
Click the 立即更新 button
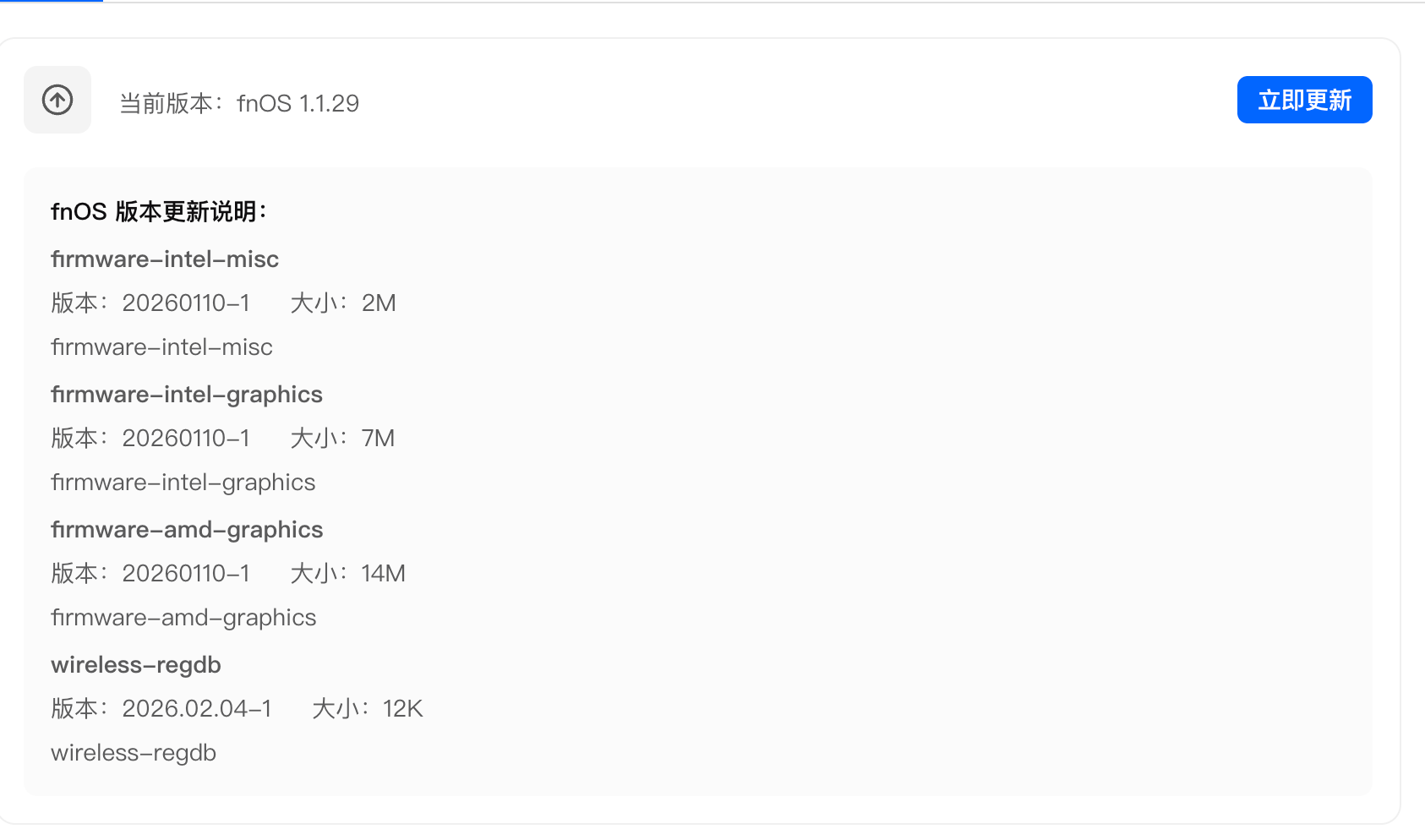(1304, 100)
